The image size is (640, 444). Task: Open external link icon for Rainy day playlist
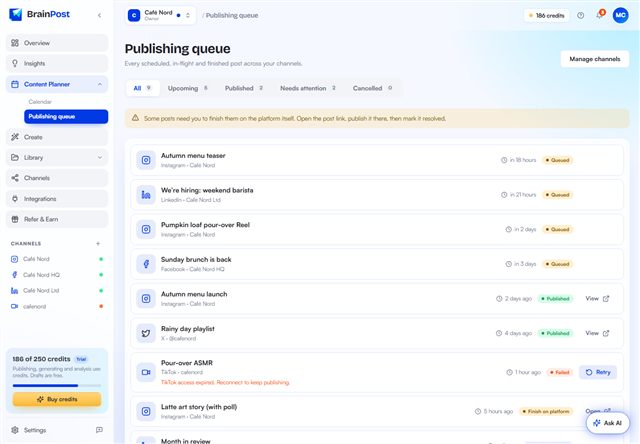[x=606, y=333]
